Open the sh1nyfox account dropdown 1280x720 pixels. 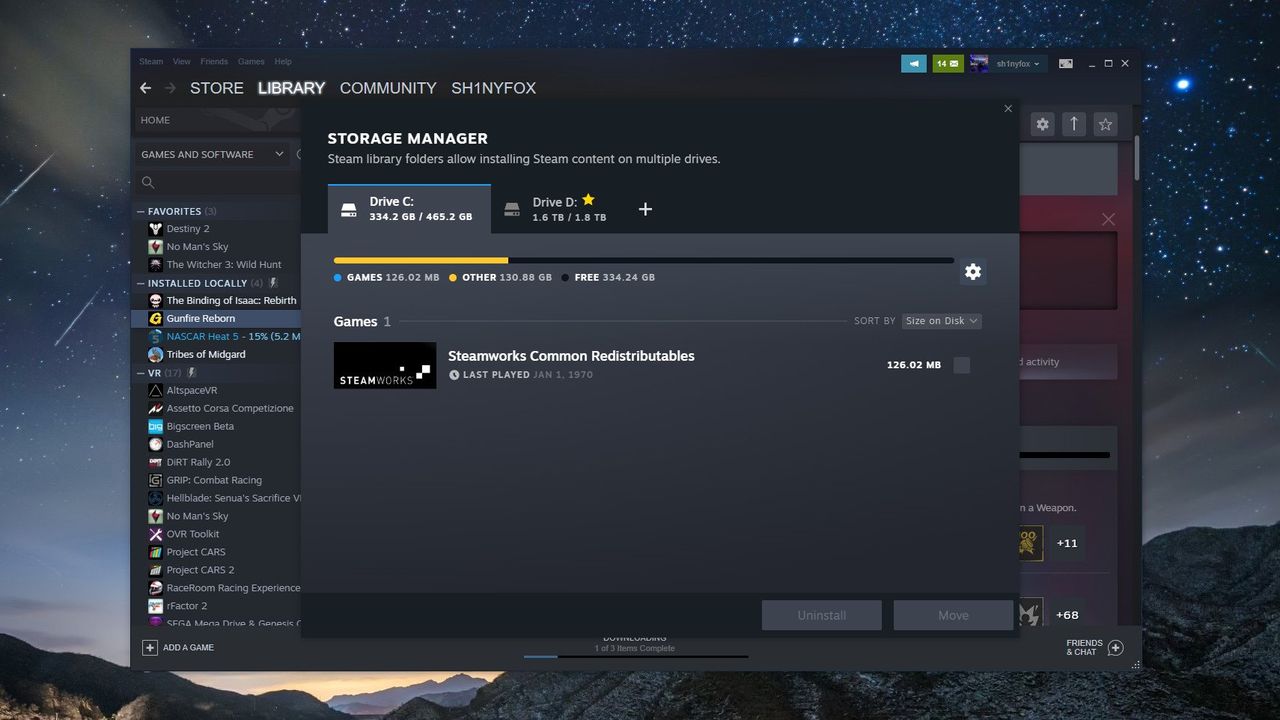pos(1018,63)
